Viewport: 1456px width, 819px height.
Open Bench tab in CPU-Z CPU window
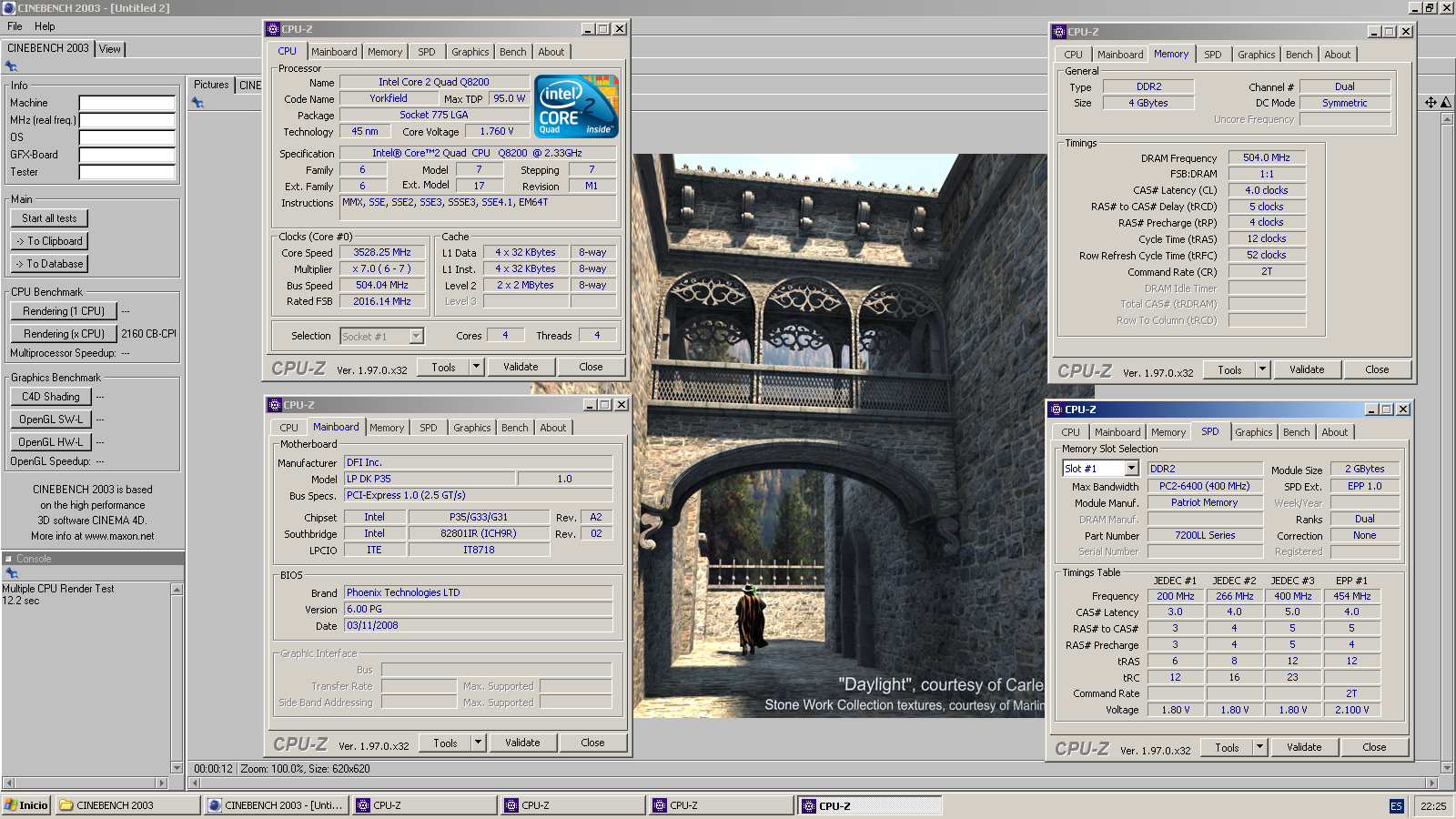pyautogui.click(x=513, y=52)
